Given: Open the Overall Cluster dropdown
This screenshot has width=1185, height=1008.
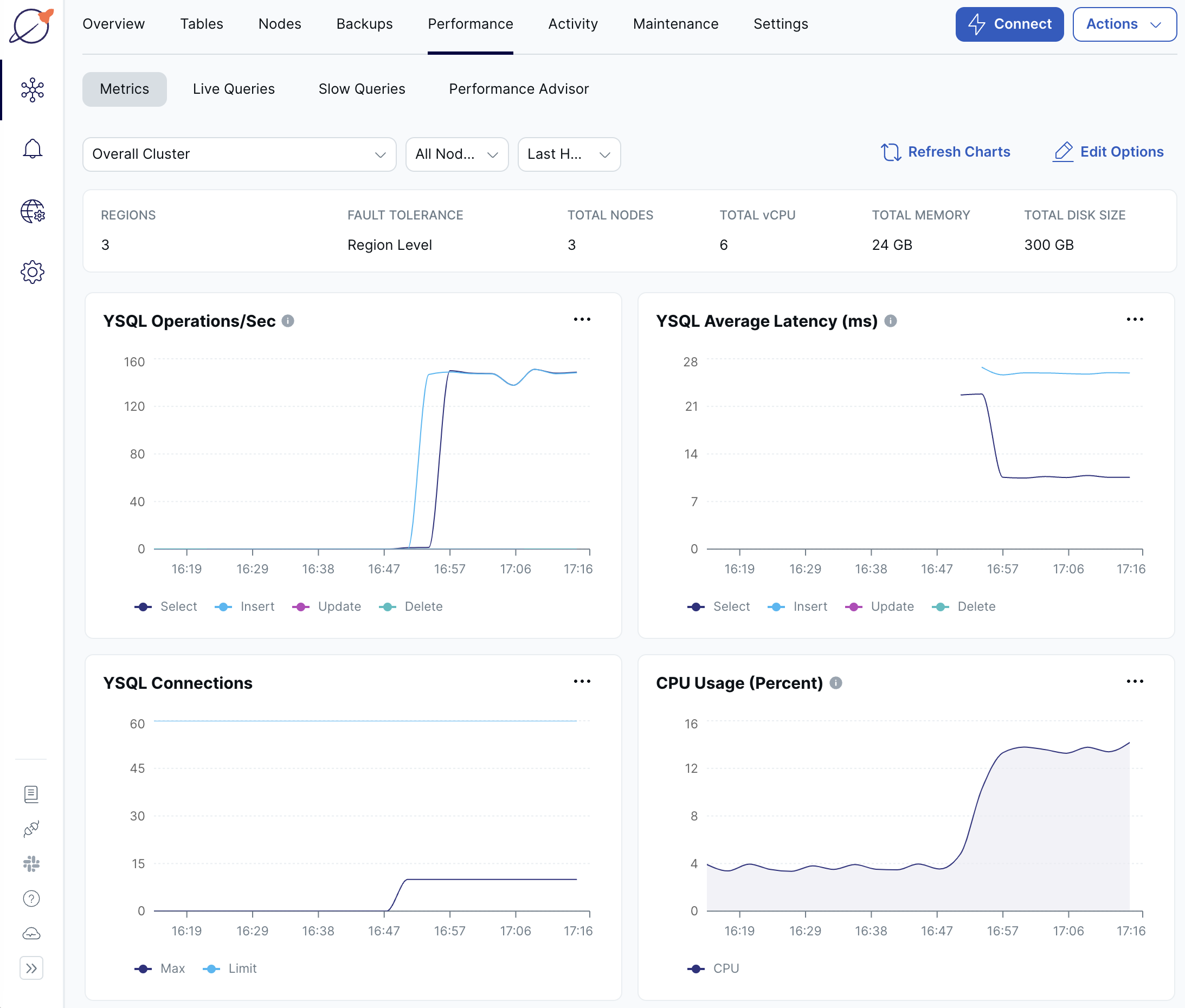Looking at the screenshot, I should pos(239,154).
